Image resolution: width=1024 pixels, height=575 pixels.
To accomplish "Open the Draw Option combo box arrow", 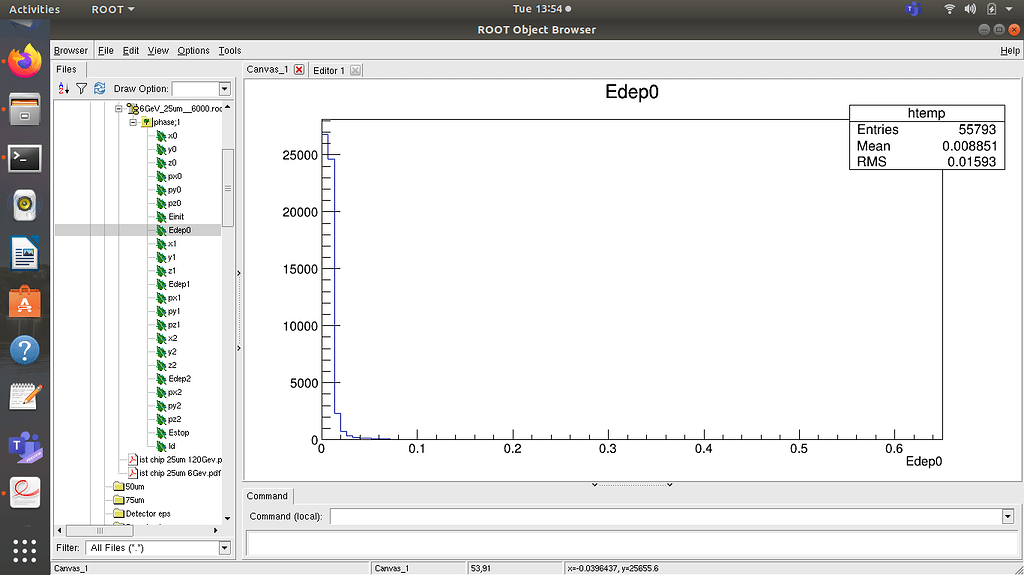I will click(x=225, y=89).
